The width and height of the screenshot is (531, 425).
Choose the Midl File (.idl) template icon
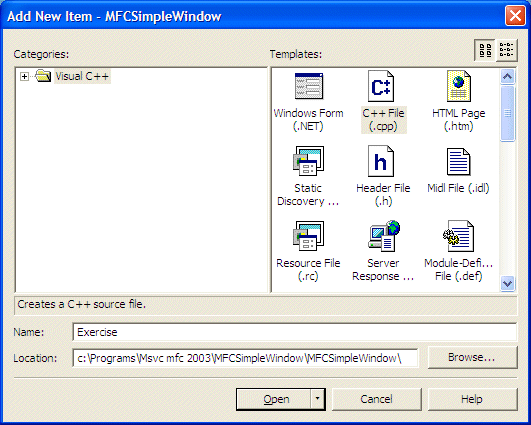[x=459, y=162]
